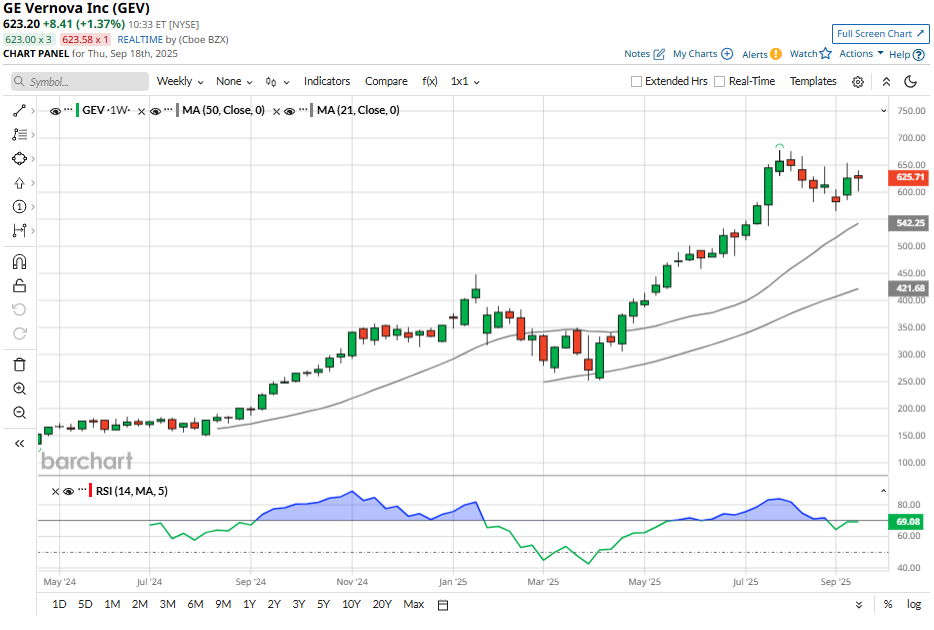
Task: Remove the RSI indicator
Action: coord(55,492)
